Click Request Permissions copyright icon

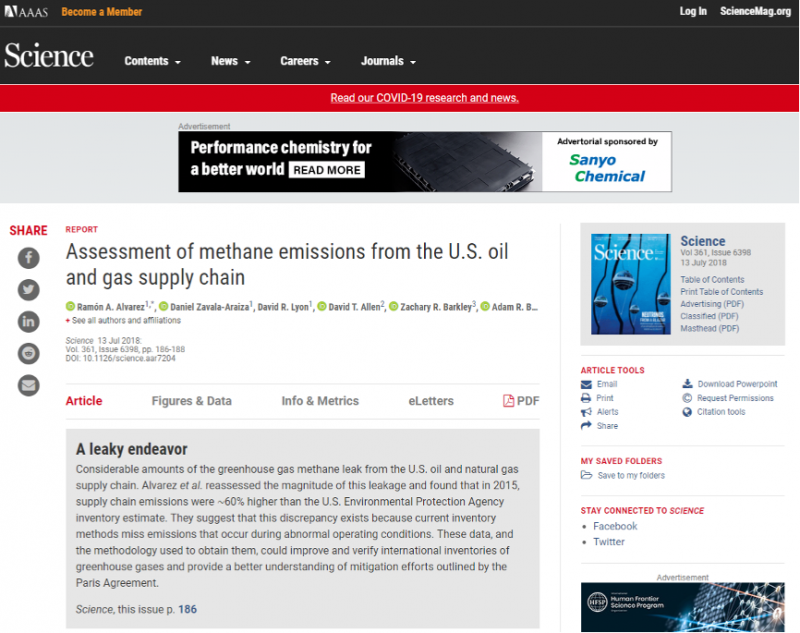pos(687,398)
